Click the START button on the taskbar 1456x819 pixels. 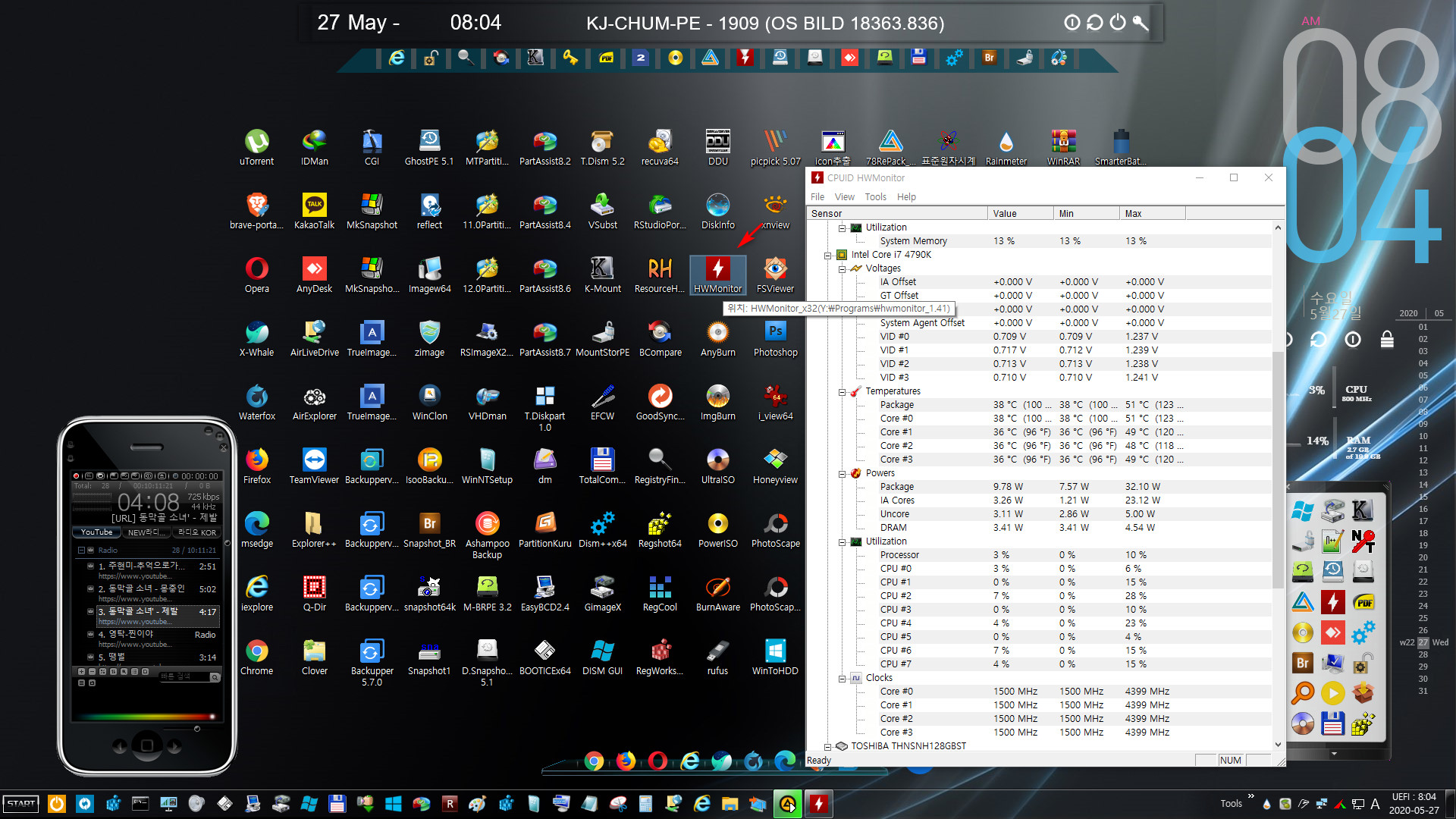[x=21, y=804]
